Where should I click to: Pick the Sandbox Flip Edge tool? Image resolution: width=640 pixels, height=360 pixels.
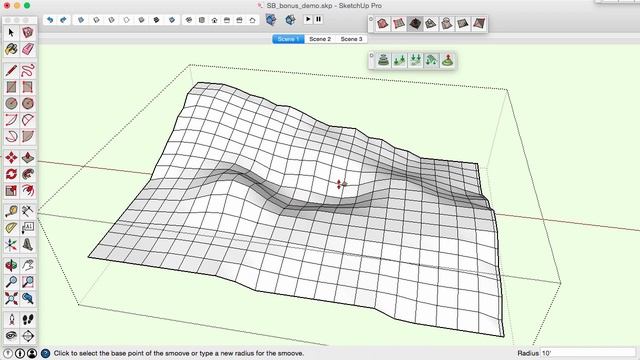coord(479,24)
